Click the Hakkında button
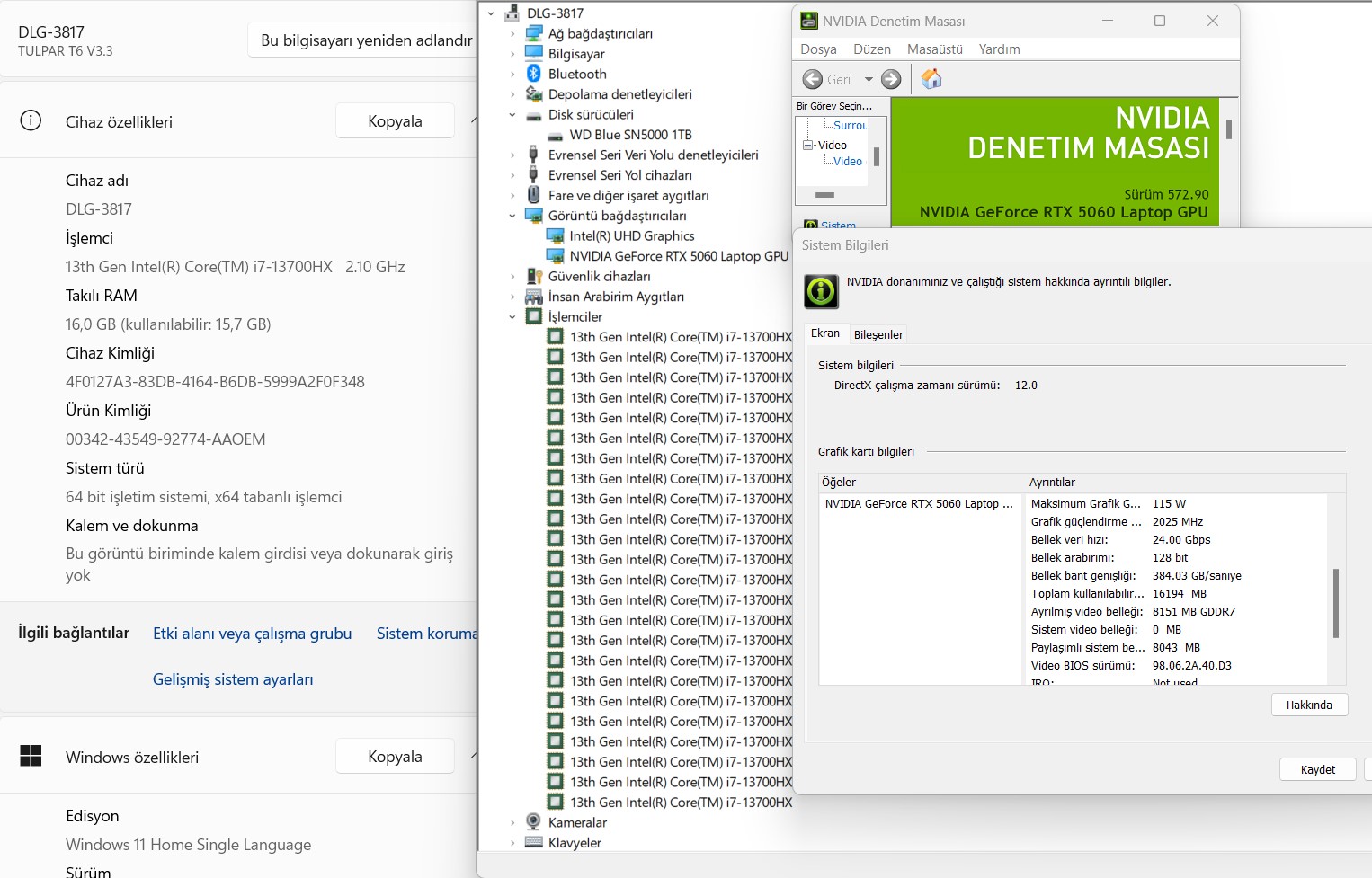 [1309, 705]
